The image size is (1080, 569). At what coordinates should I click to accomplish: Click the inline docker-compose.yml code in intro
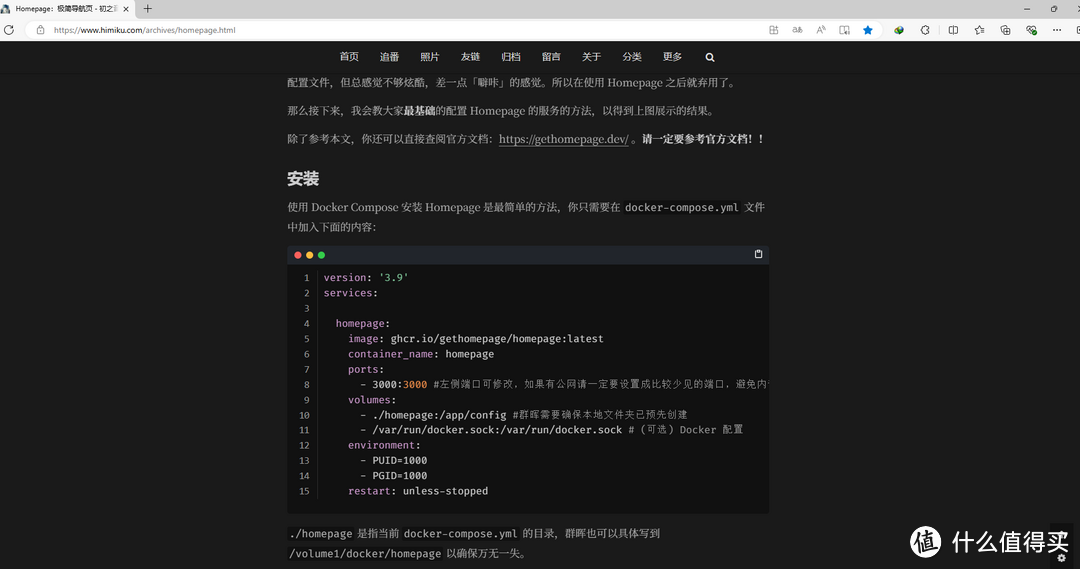point(682,207)
